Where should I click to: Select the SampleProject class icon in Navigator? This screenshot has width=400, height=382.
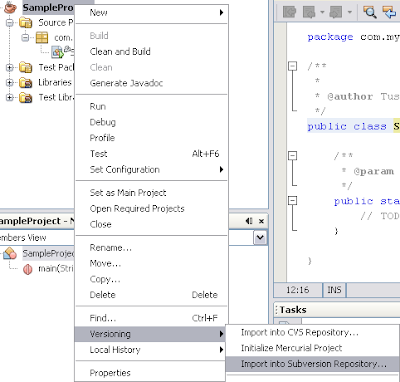(x=10, y=254)
